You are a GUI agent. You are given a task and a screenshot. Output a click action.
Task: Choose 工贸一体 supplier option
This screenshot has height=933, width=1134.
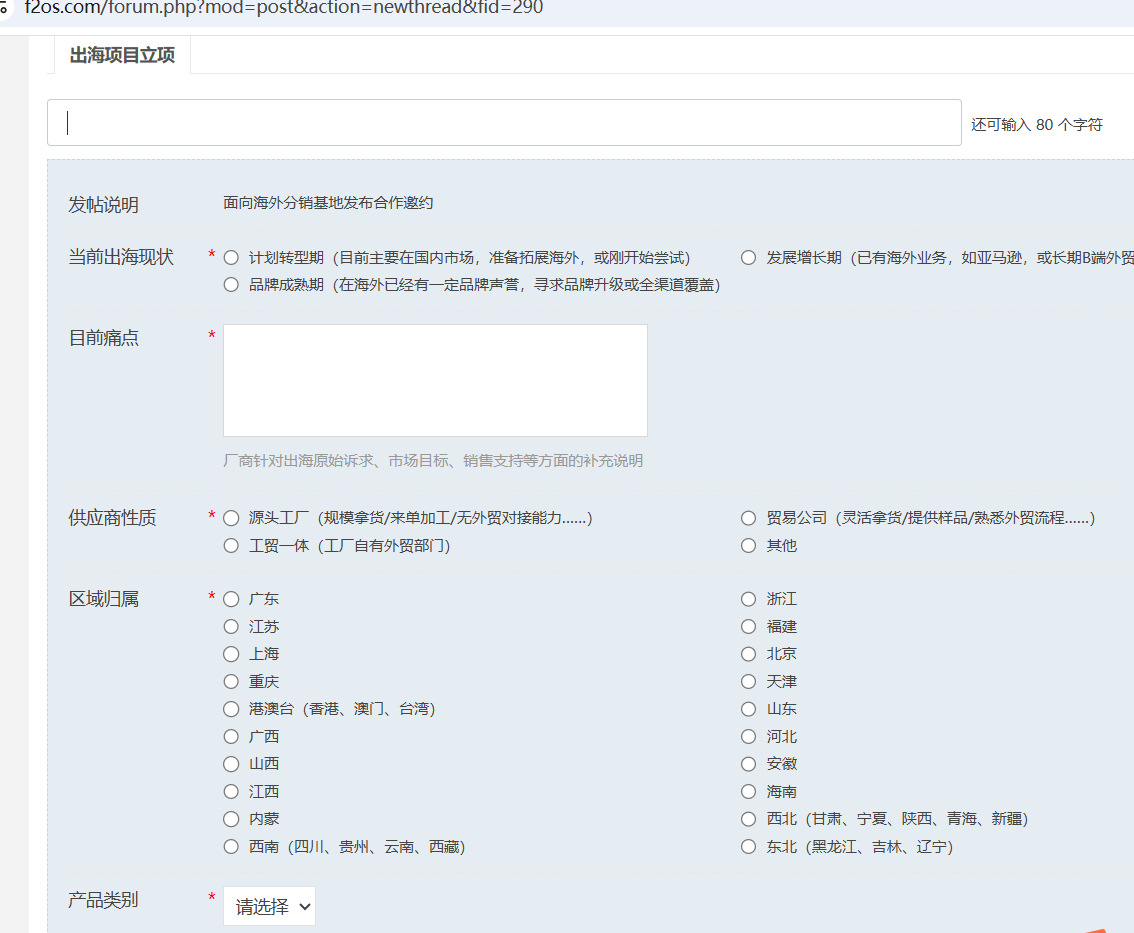click(232, 546)
